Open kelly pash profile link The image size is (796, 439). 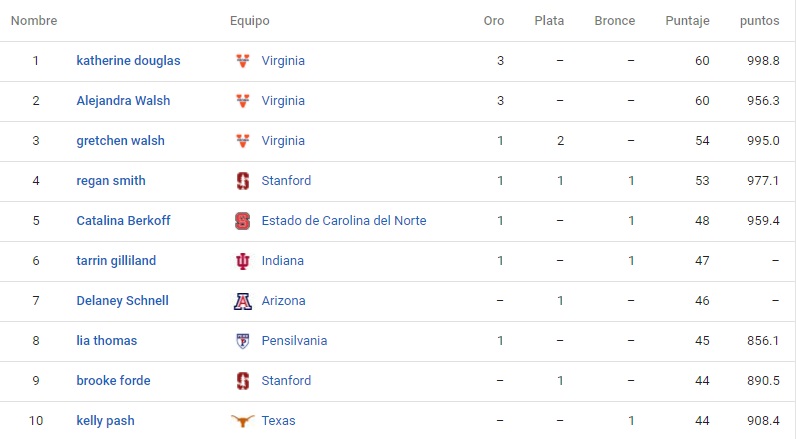[x=106, y=421]
